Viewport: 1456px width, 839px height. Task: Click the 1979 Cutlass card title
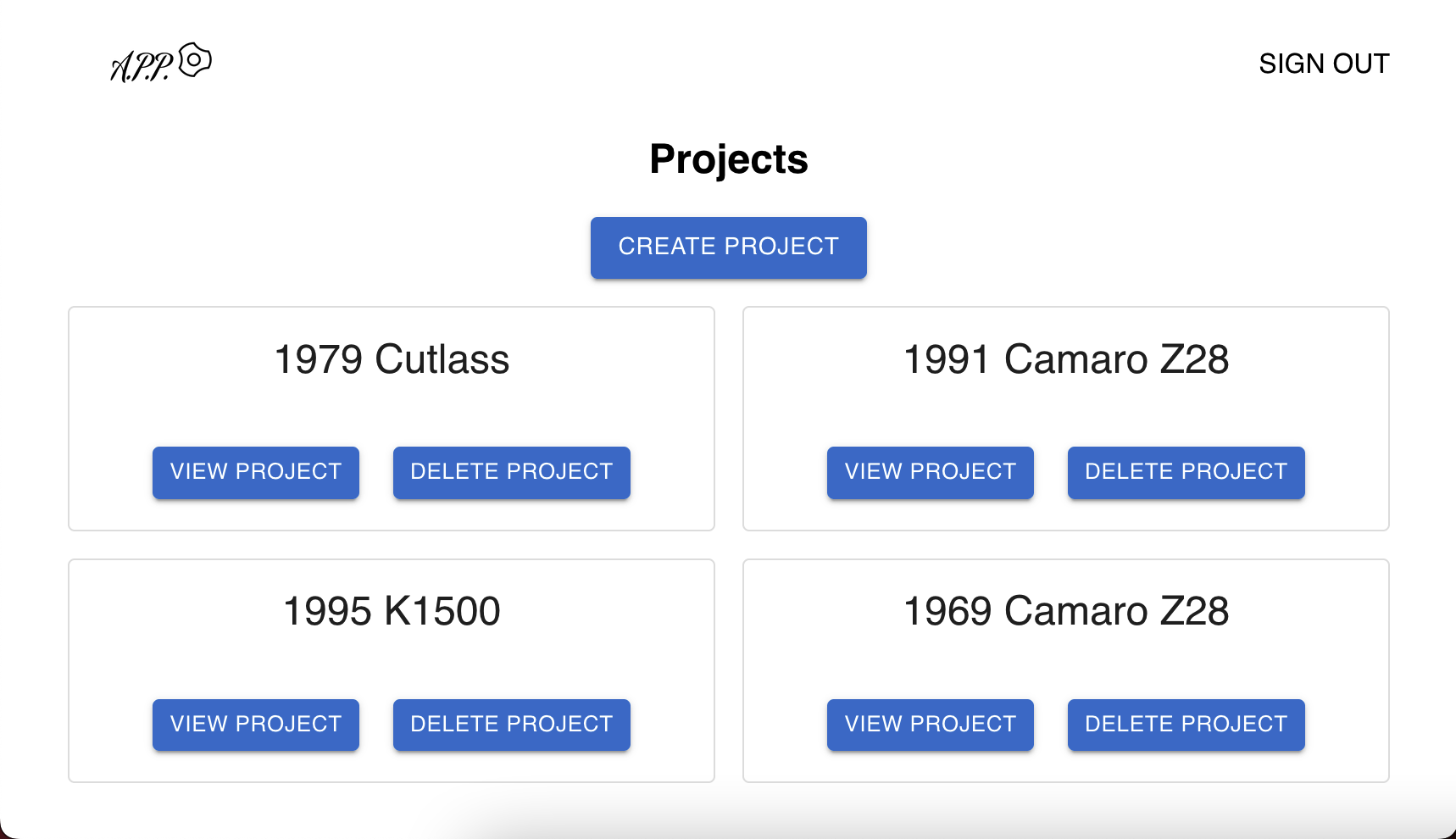[392, 359]
